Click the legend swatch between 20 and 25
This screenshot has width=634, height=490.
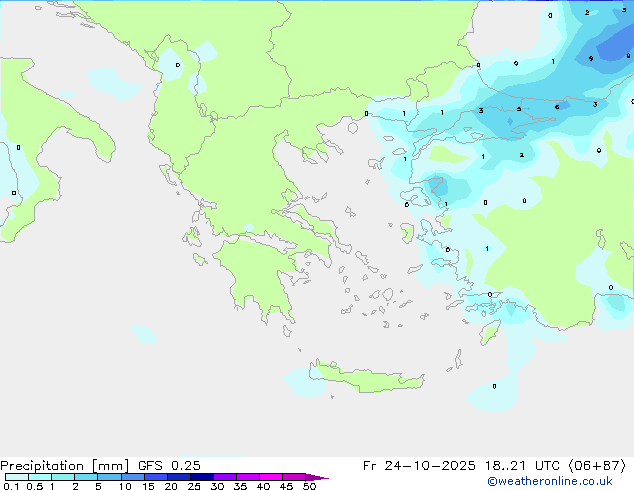coord(179,477)
